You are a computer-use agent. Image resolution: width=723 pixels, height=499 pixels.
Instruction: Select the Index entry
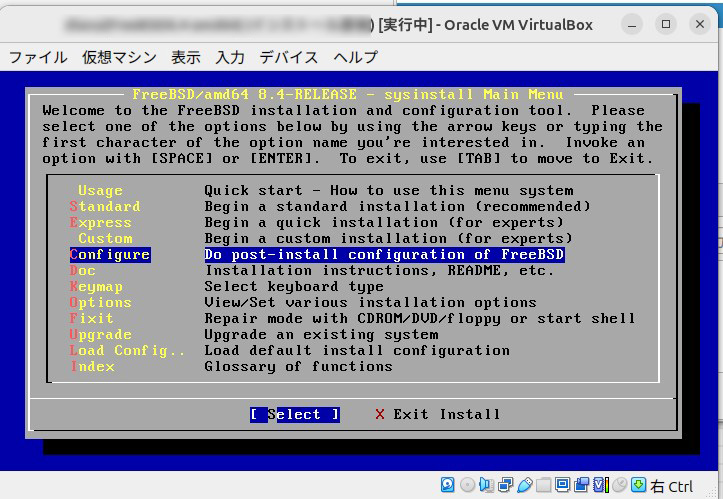[92, 366]
